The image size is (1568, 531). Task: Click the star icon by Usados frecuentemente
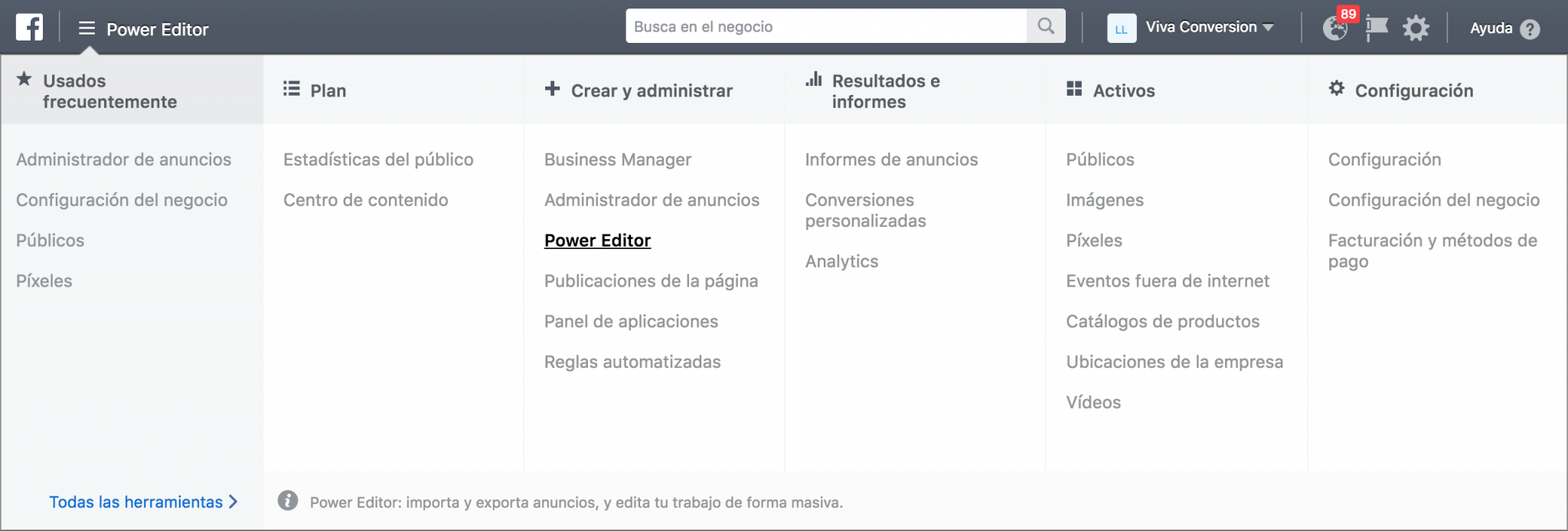point(24,79)
